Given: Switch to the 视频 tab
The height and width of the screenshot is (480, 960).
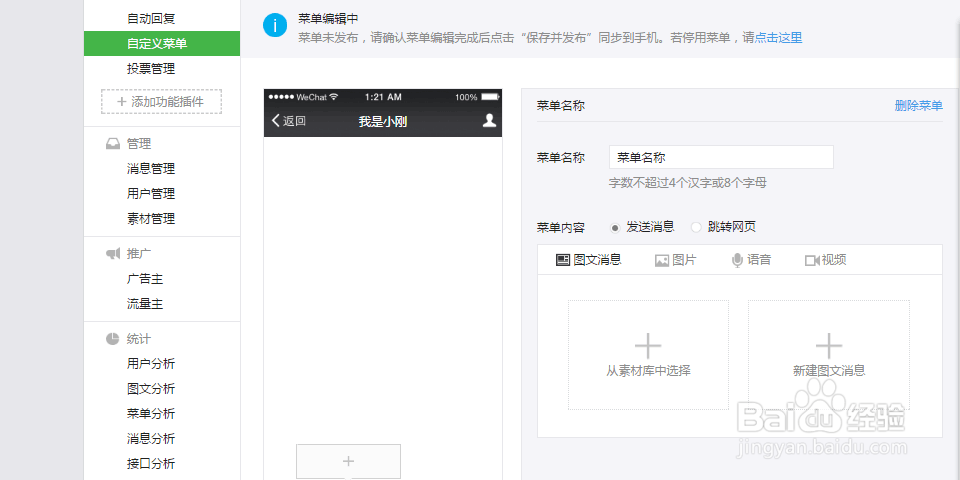Looking at the screenshot, I should [x=825, y=260].
